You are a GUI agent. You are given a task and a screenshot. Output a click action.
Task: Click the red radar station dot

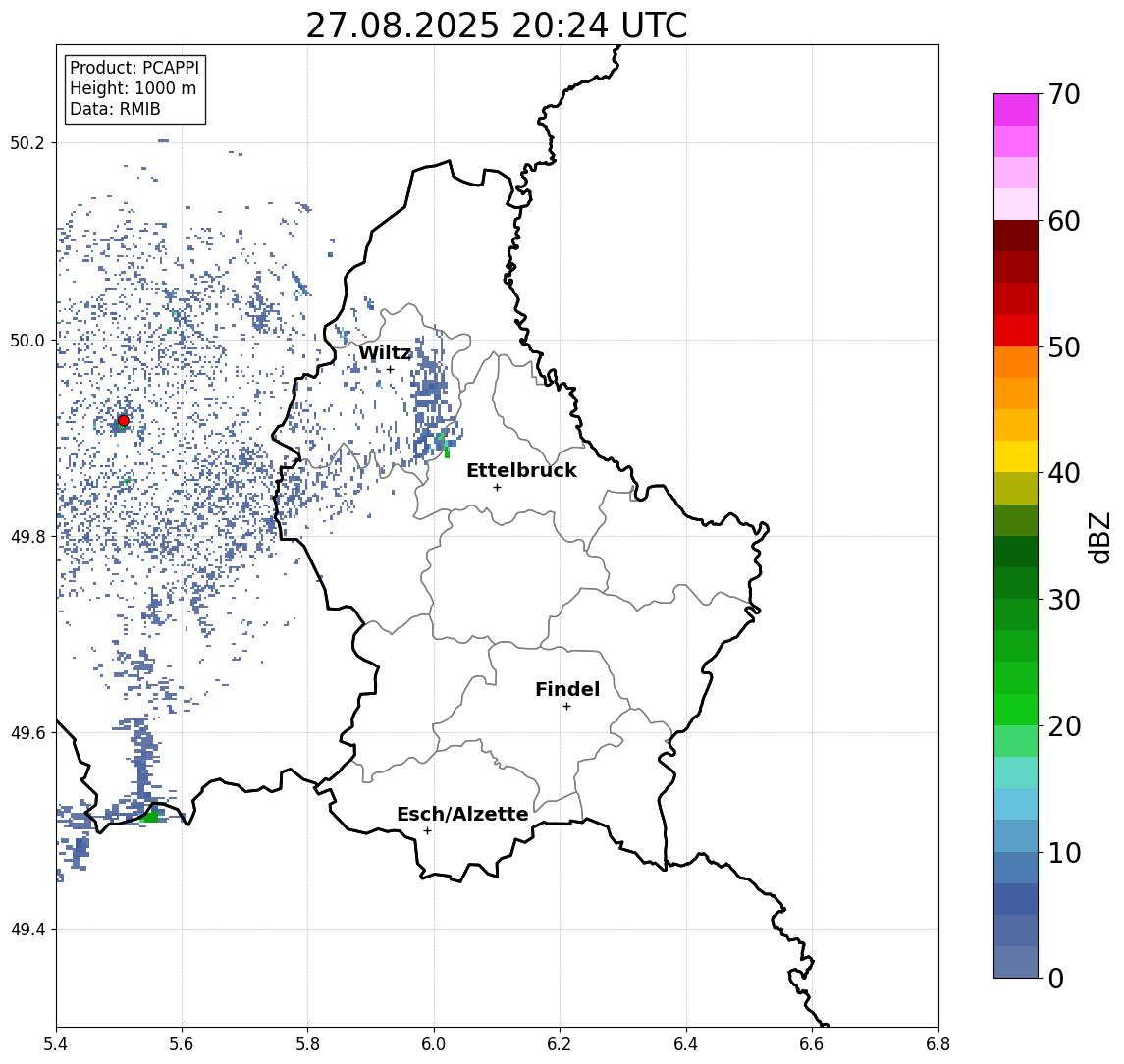124,421
